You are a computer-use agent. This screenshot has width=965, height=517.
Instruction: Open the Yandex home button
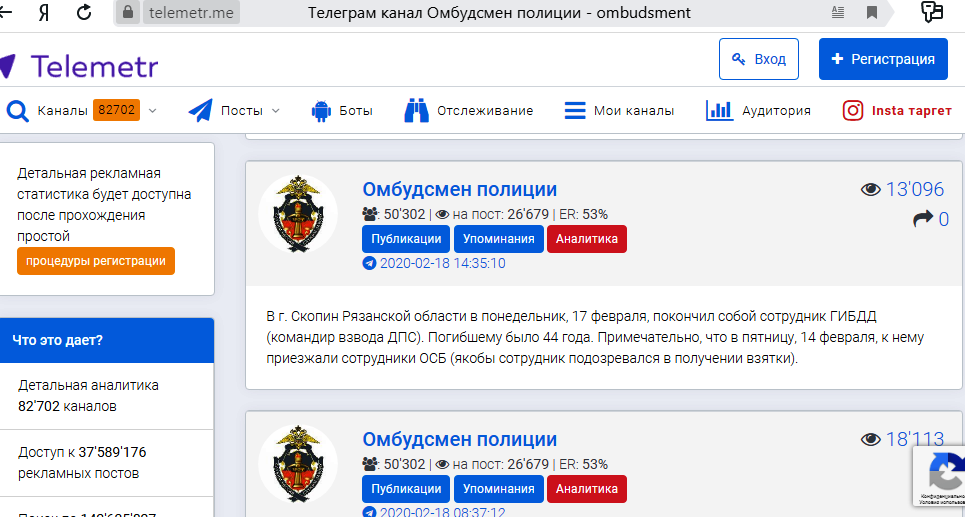(44, 12)
